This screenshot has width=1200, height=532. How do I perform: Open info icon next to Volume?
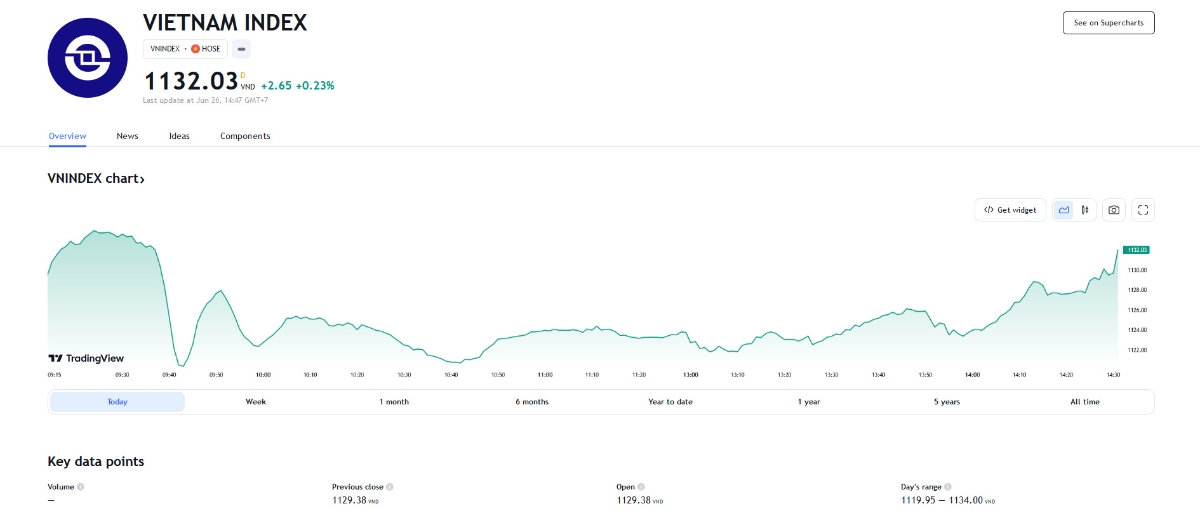coord(81,487)
